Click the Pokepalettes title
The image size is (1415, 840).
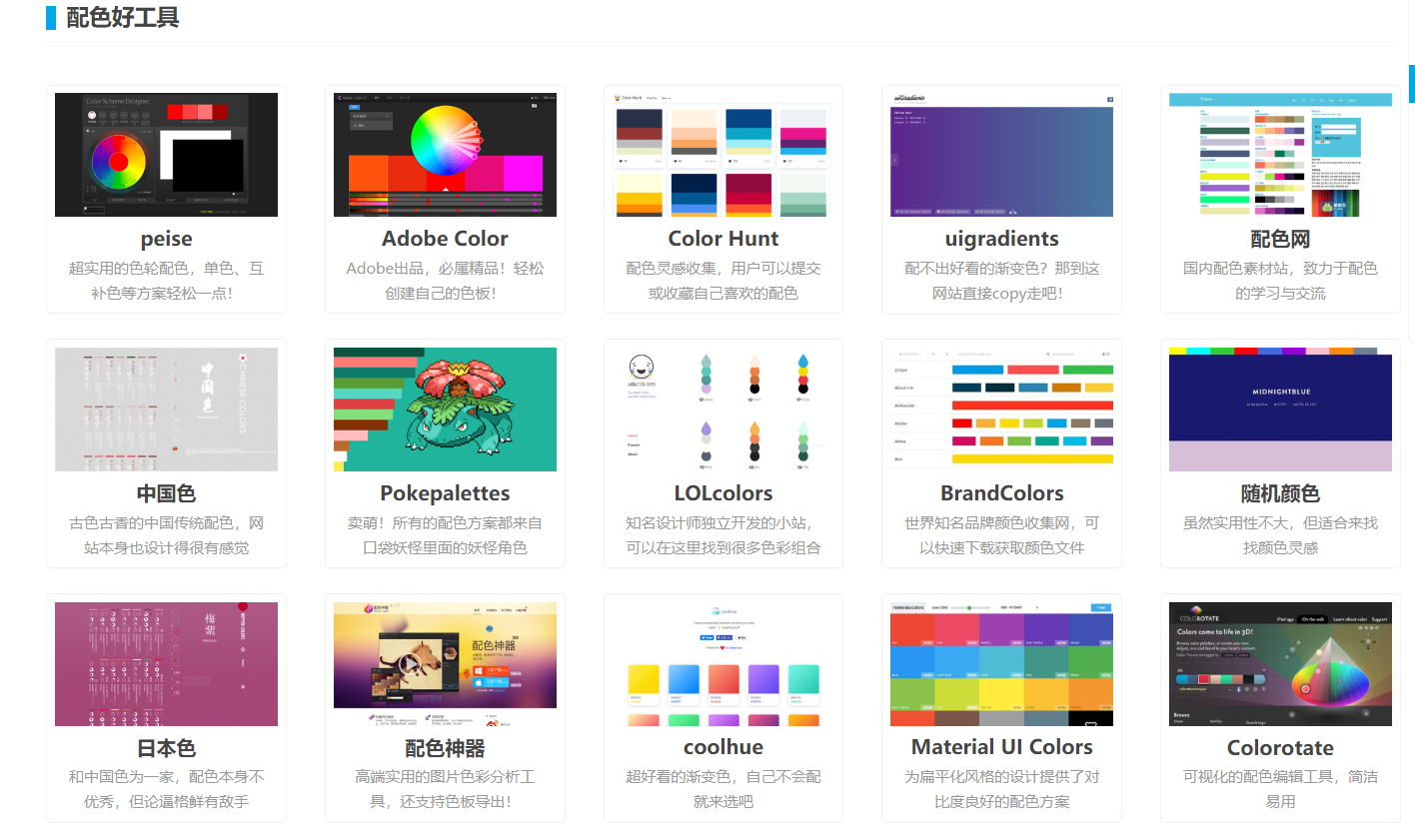[445, 493]
